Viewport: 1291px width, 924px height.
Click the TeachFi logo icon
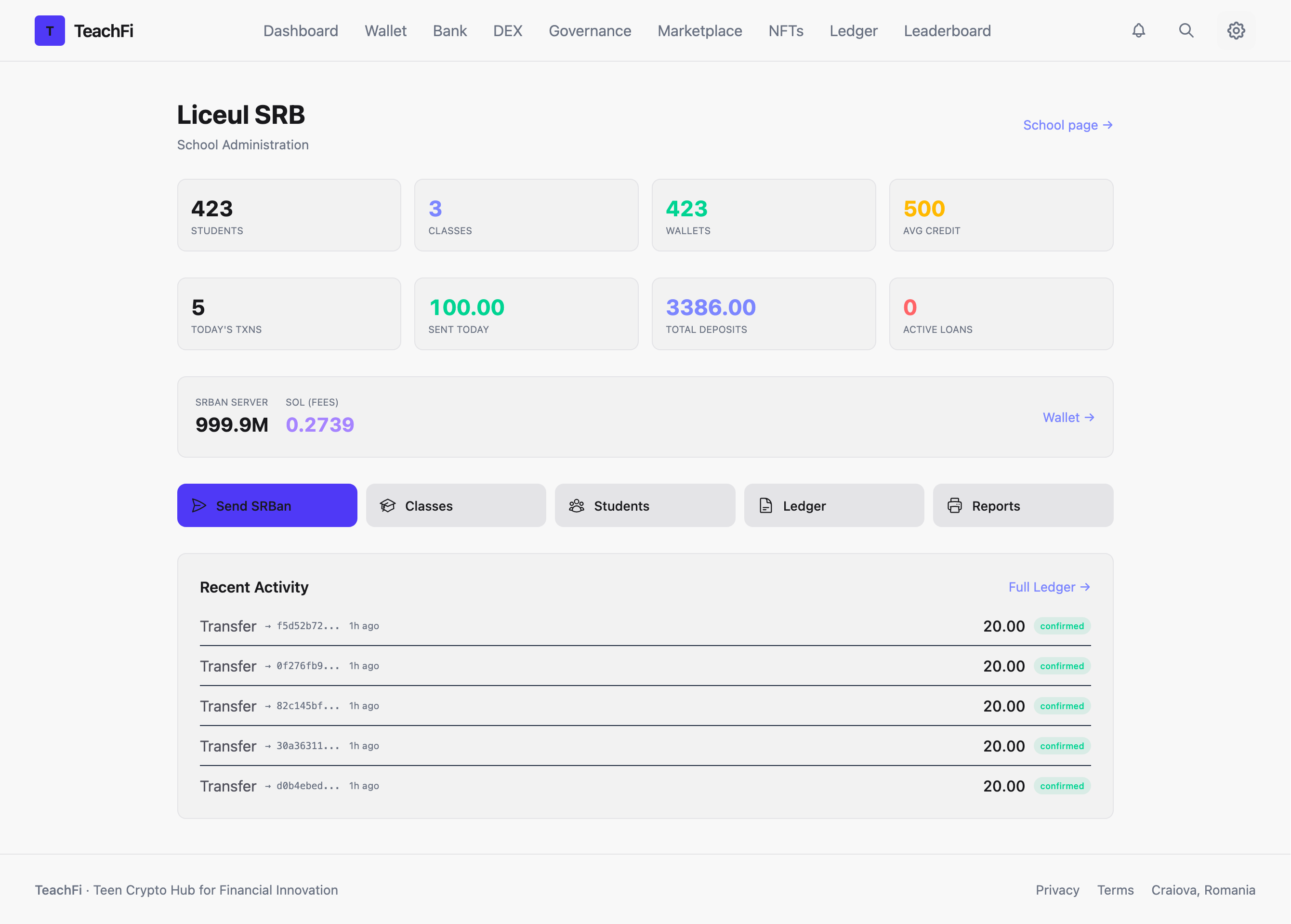(50, 31)
